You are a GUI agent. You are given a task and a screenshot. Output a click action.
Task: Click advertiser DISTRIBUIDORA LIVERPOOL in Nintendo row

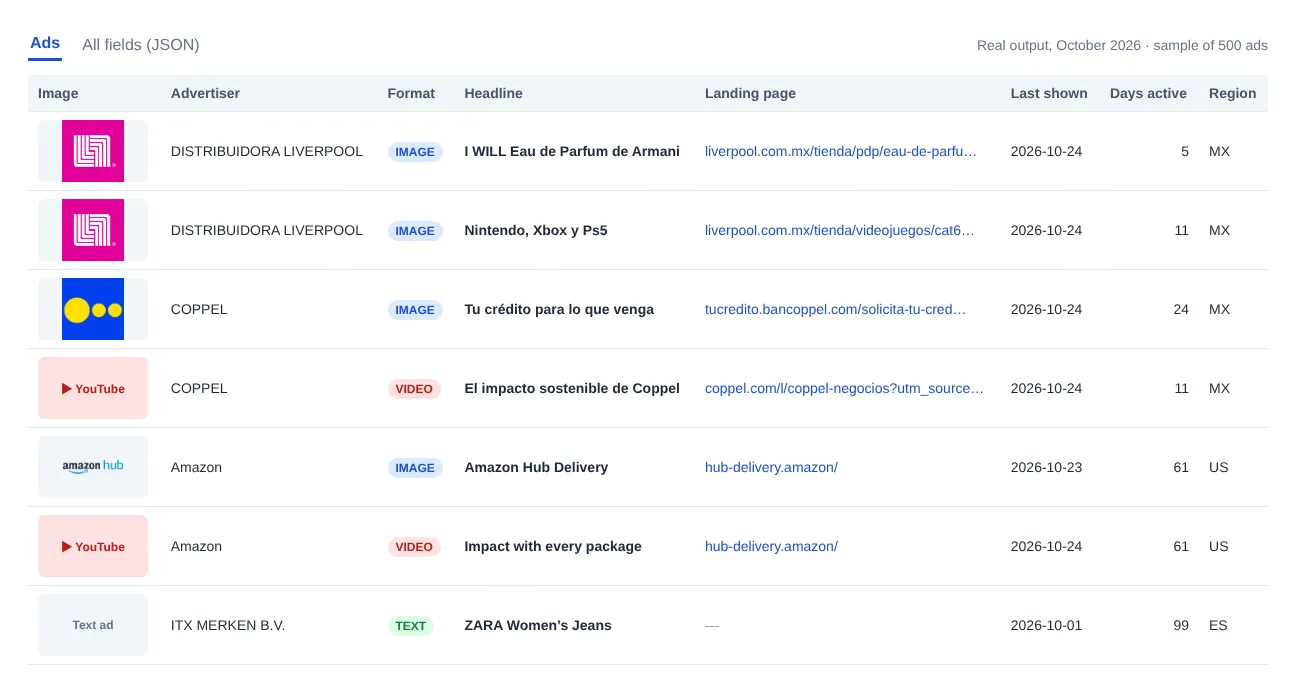tap(267, 231)
